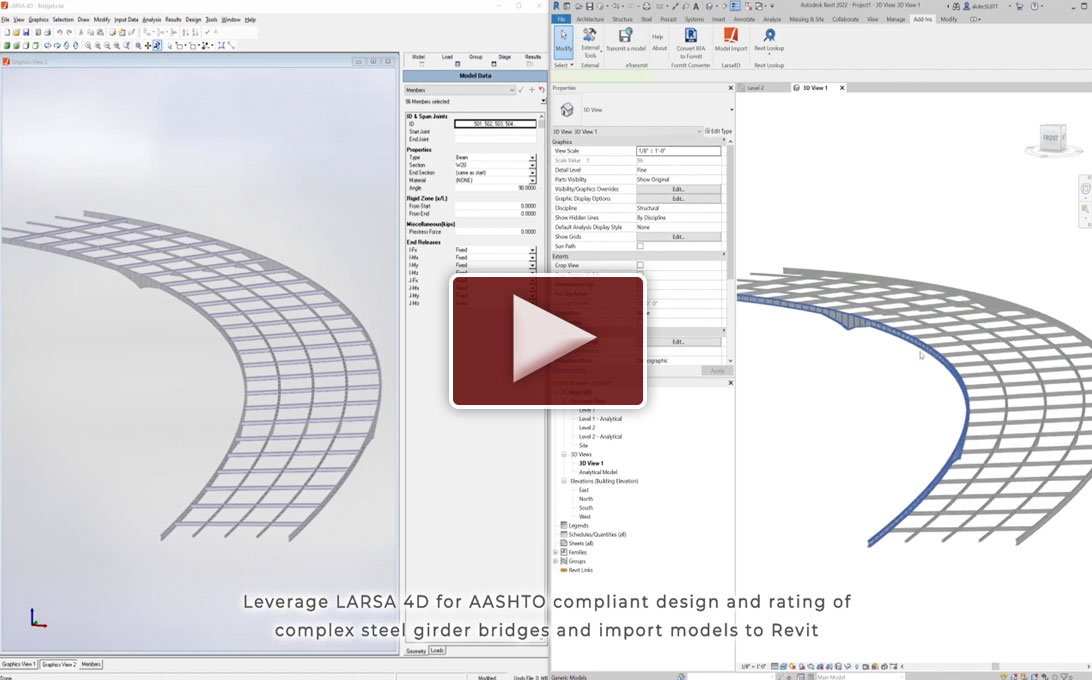The width and height of the screenshot is (1092, 680).
Task: Open the Section W20 dropdown arrow
Action: pos(533,165)
